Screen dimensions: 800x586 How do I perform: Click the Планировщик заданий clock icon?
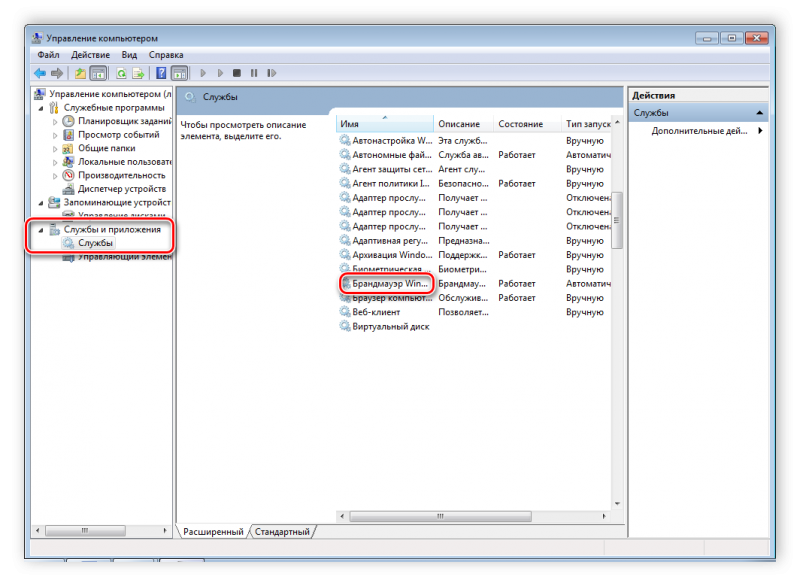click(68, 121)
